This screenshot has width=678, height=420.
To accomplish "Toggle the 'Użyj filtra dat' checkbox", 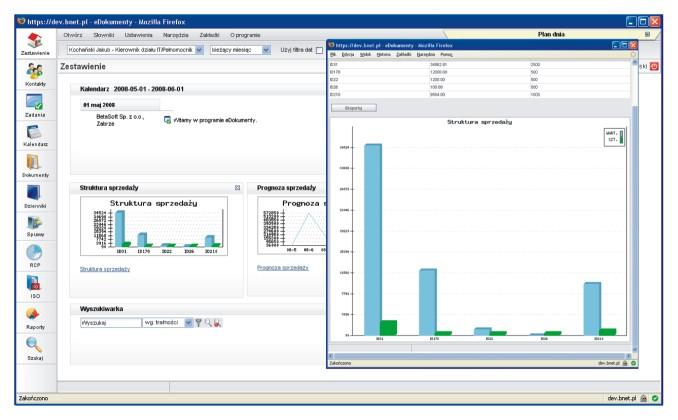I will (320, 51).
